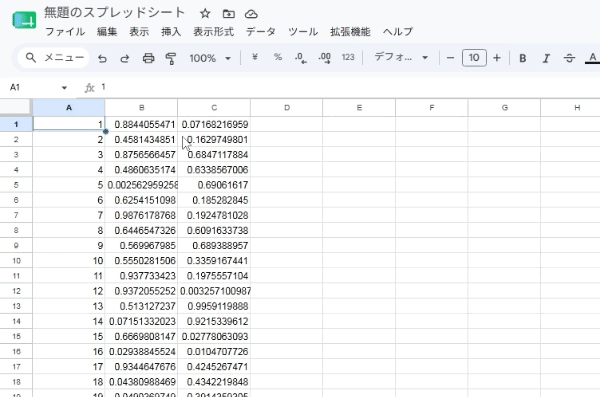The width and height of the screenshot is (600, 397).
Task: Toggle strikethrough formatting
Action: coord(569,58)
